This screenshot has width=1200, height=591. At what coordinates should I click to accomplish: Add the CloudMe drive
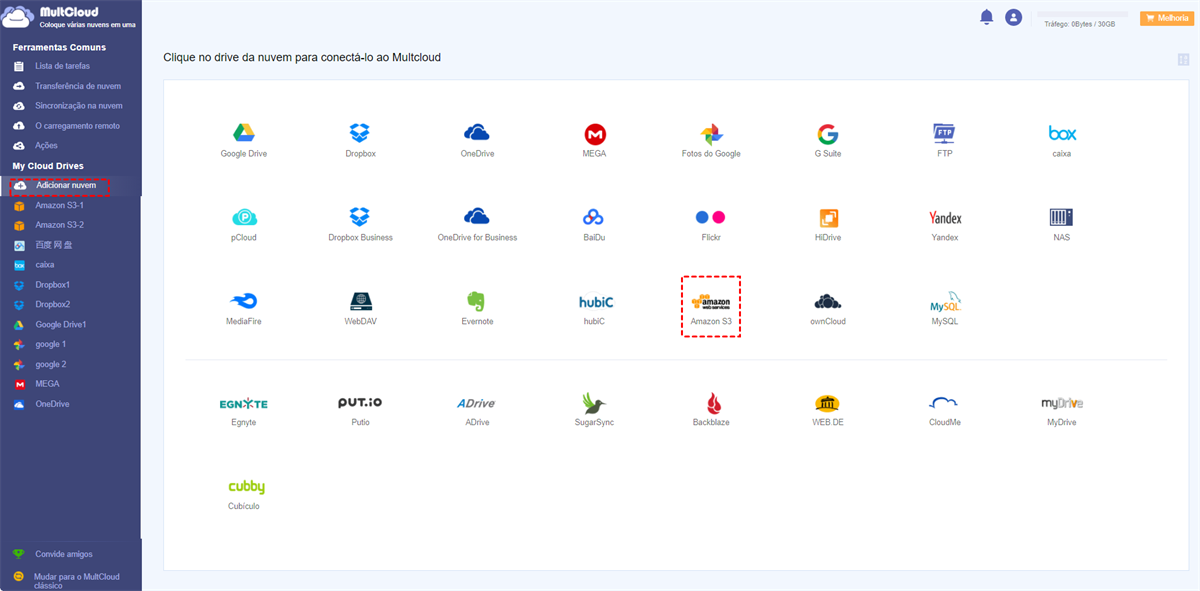[945, 410]
